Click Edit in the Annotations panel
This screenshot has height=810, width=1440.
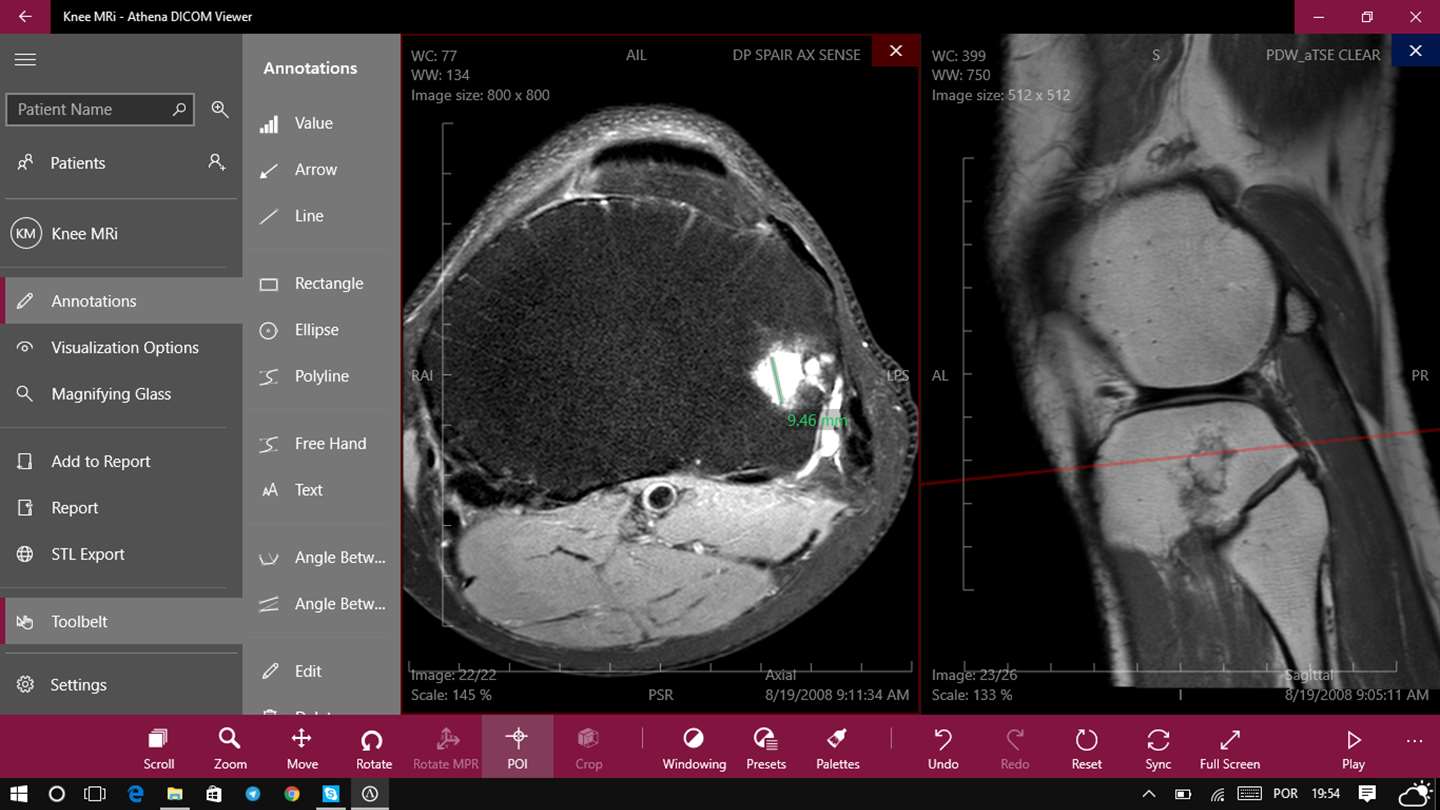pos(321,672)
